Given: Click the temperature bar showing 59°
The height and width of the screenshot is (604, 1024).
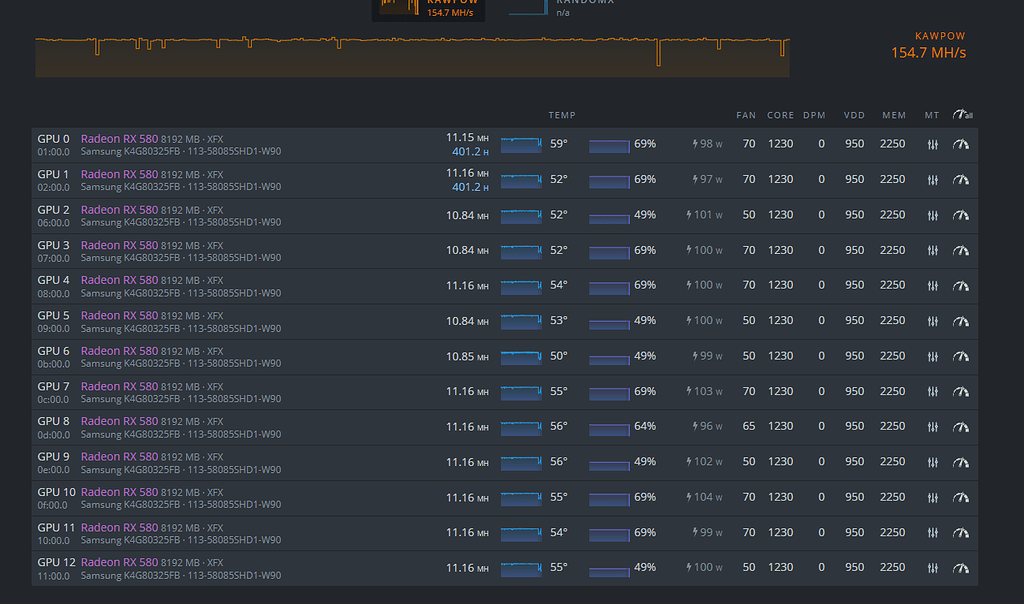Looking at the screenshot, I should click(520, 144).
